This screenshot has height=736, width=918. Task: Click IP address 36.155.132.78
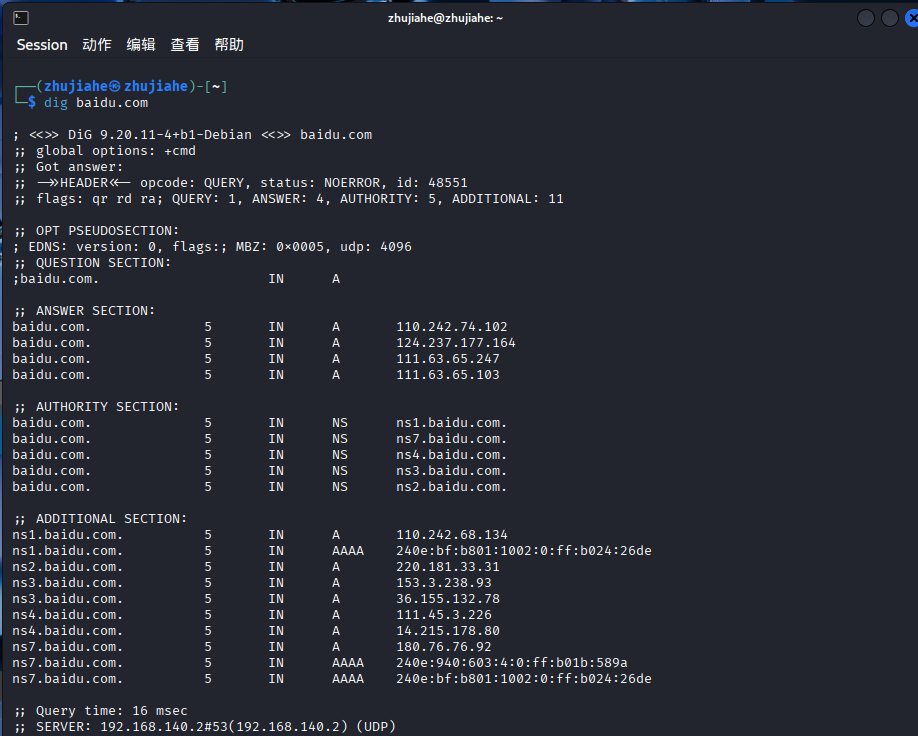448,599
